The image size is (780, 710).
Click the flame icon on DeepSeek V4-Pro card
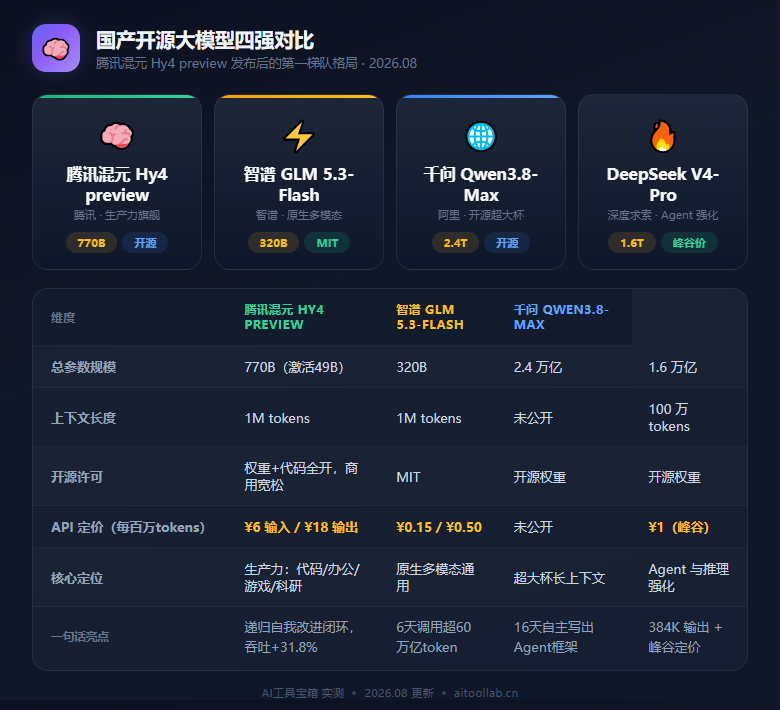(663, 136)
